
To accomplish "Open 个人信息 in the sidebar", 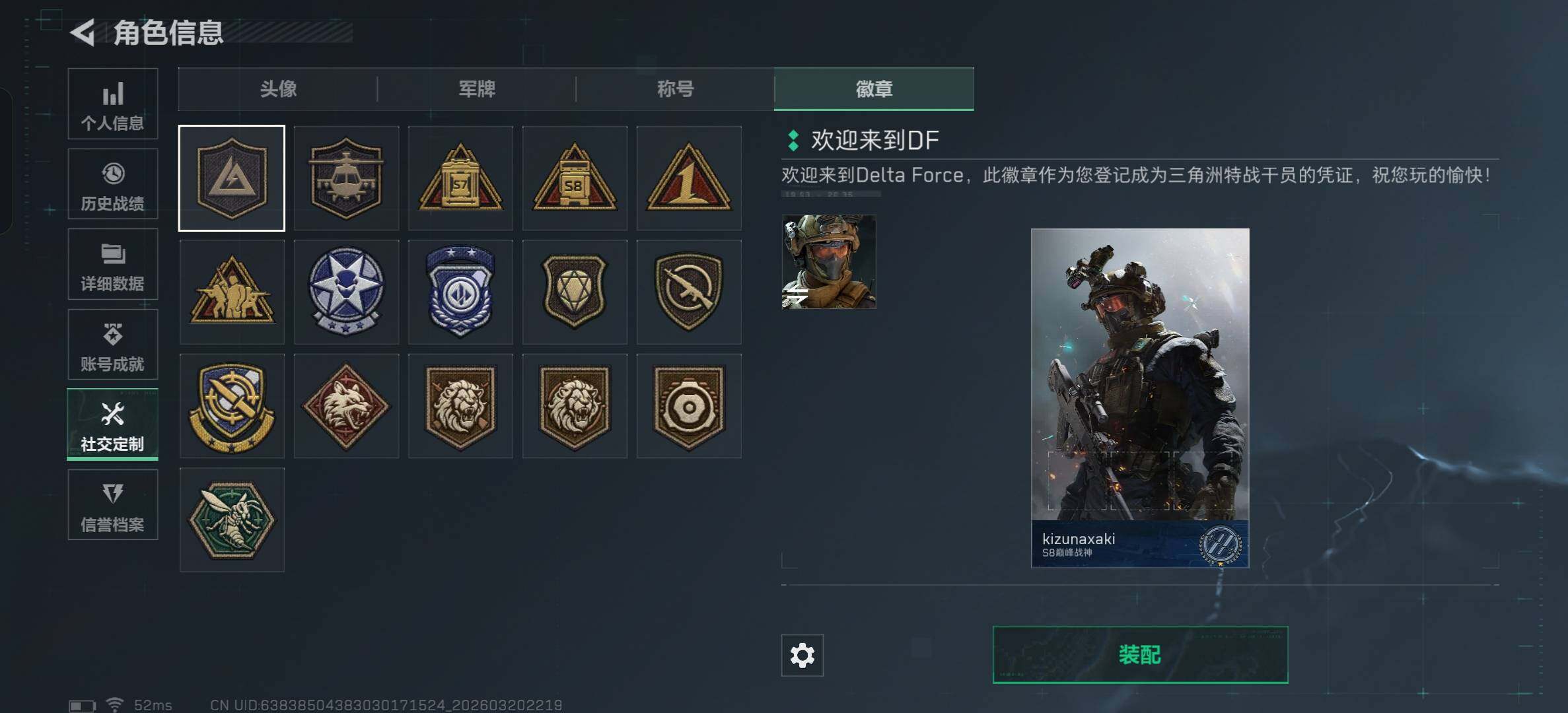I will coord(113,104).
